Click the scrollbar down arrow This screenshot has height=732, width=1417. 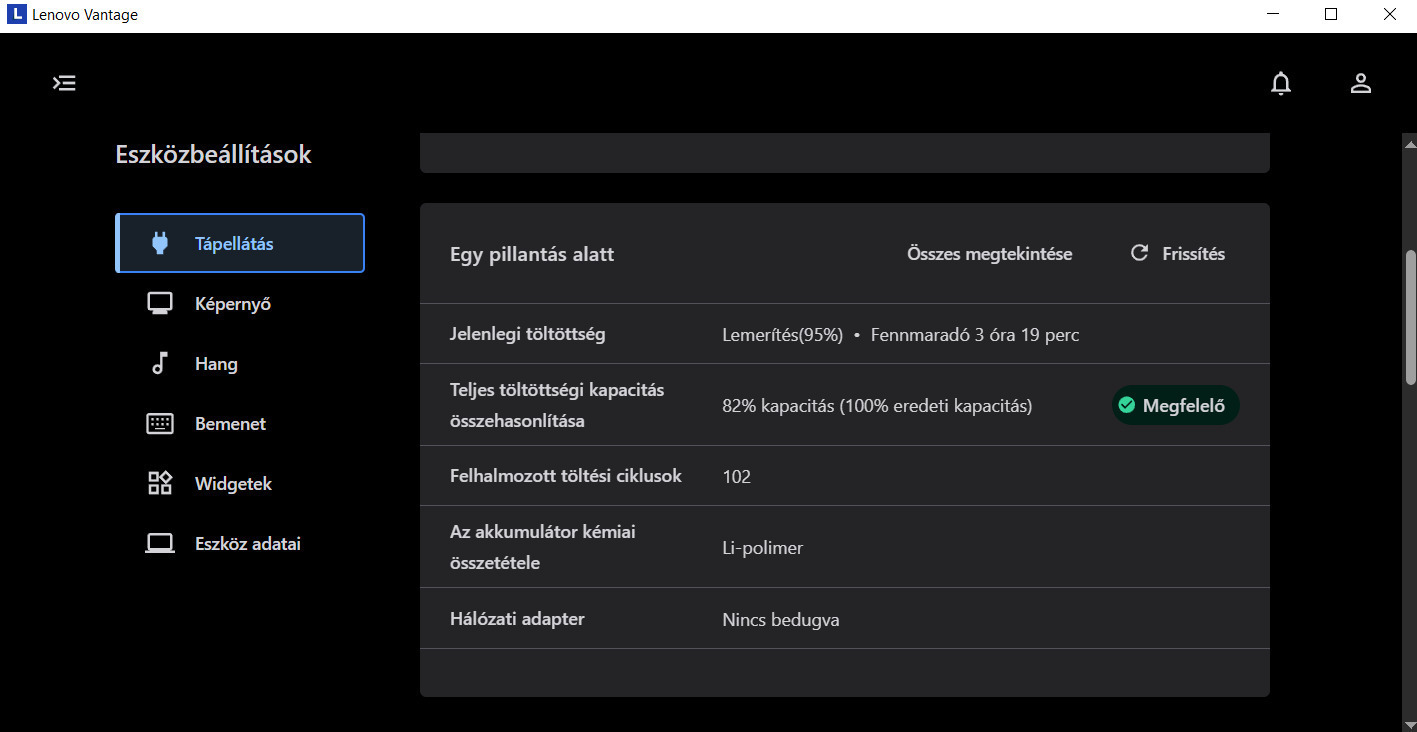1410,724
